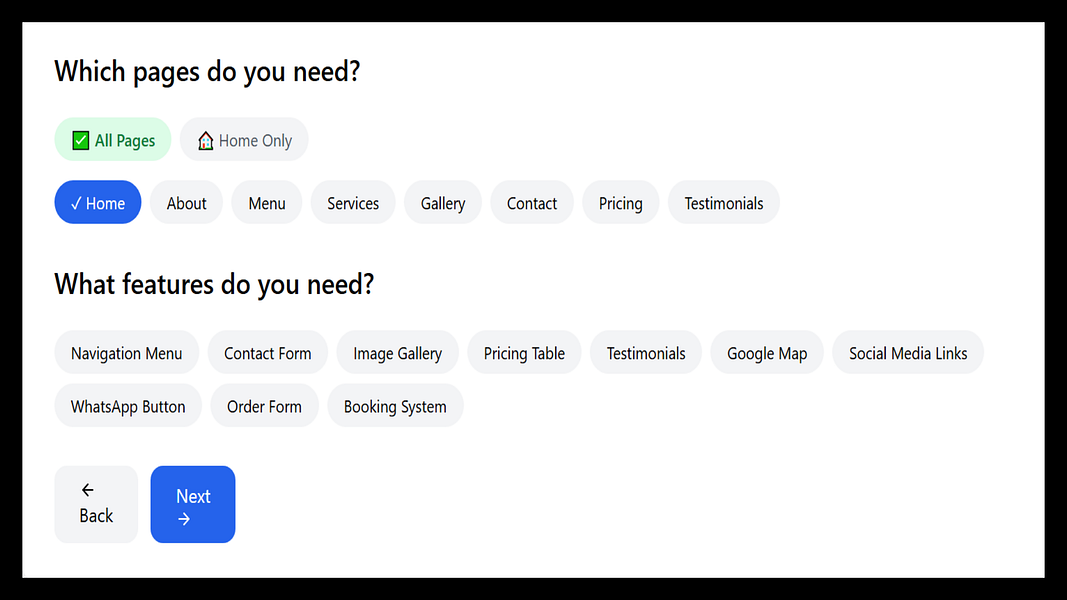Screen dimensions: 1067x600
Task: Click the house icon in Home Only
Action: tap(206, 140)
